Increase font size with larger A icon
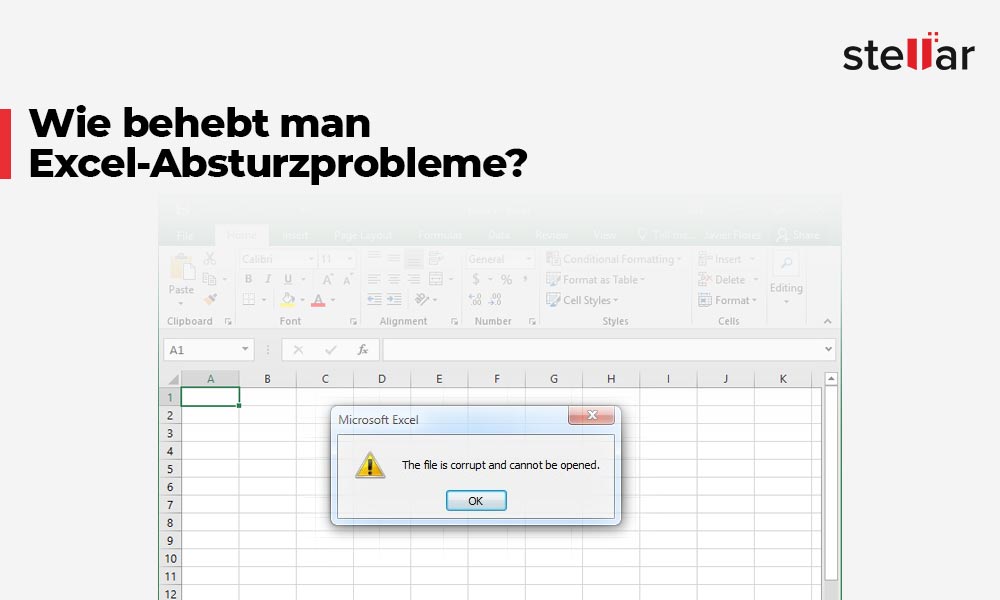1000x600 pixels. point(327,279)
